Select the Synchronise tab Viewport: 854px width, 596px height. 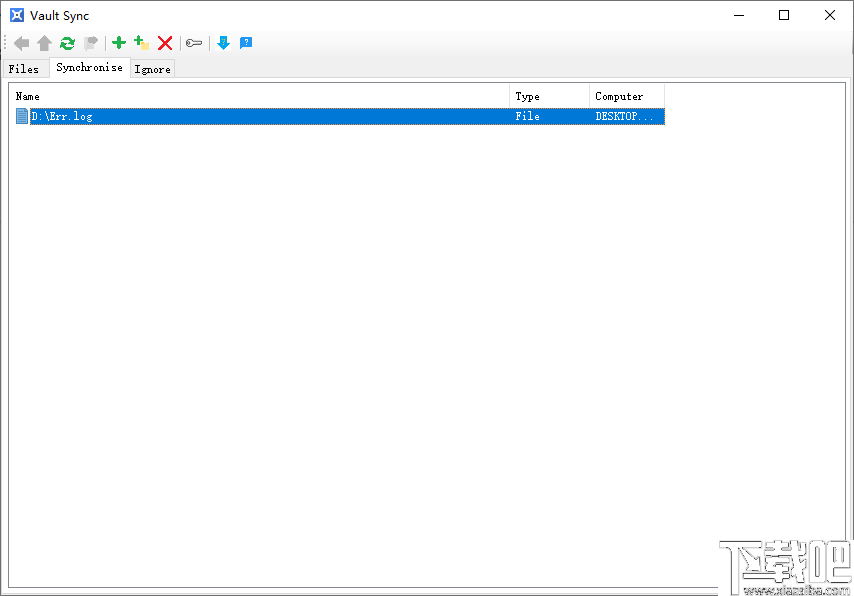[x=90, y=68]
